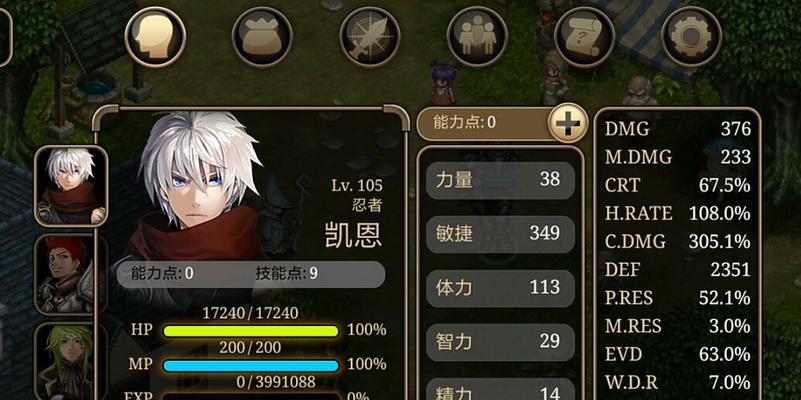Select the 体力 113 attribute row
This screenshot has width=801, height=400.
[500, 289]
